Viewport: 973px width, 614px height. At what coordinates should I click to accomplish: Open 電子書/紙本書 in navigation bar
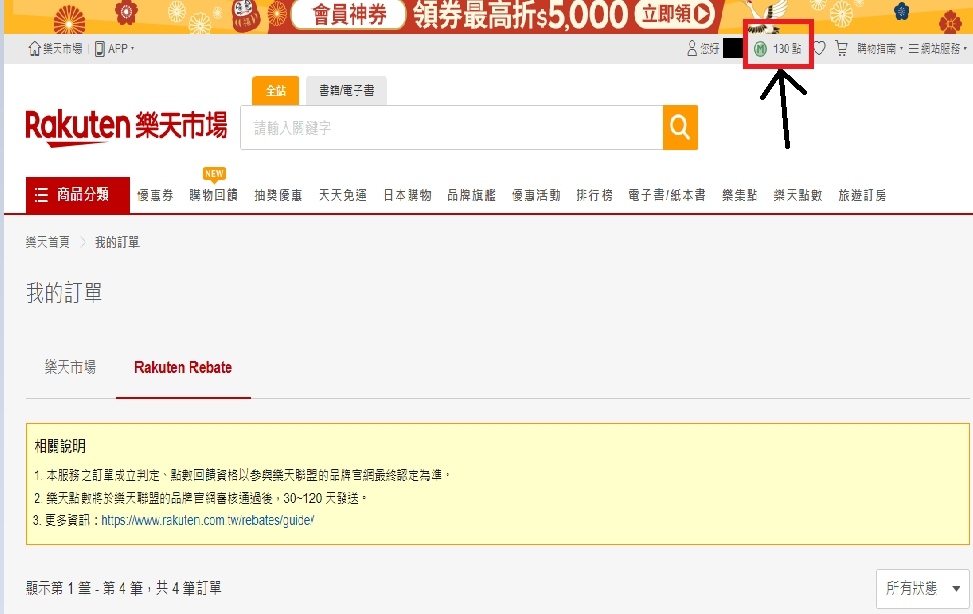(667, 196)
